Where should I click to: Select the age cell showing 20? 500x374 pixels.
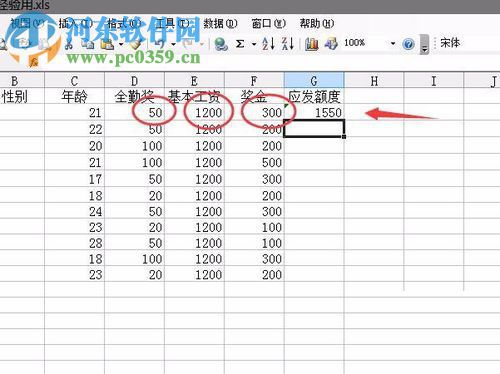click(74, 146)
